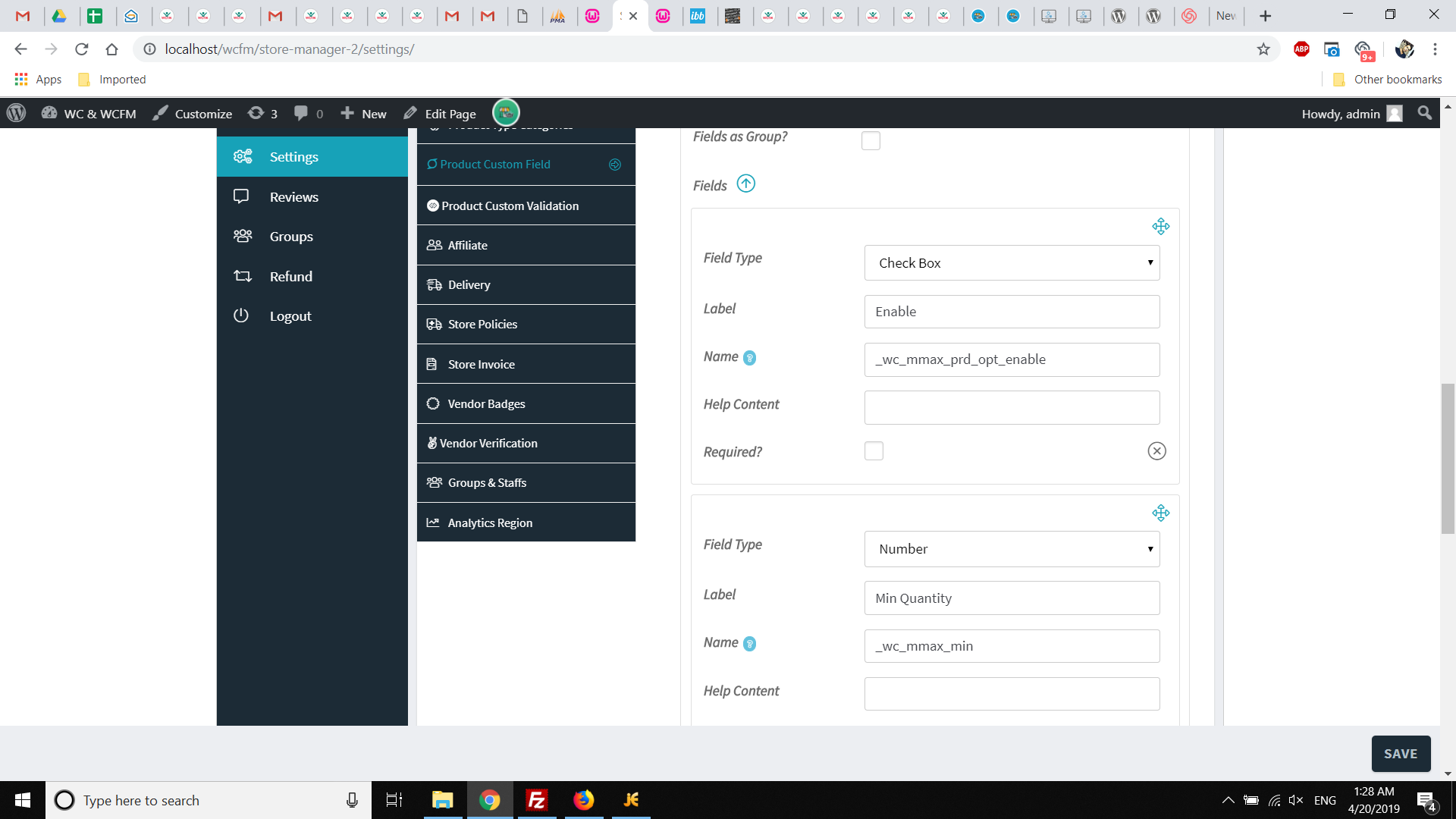The height and width of the screenshot is (819, 1456).
Task: Click the Windows Start button
Action: point(23,800)
